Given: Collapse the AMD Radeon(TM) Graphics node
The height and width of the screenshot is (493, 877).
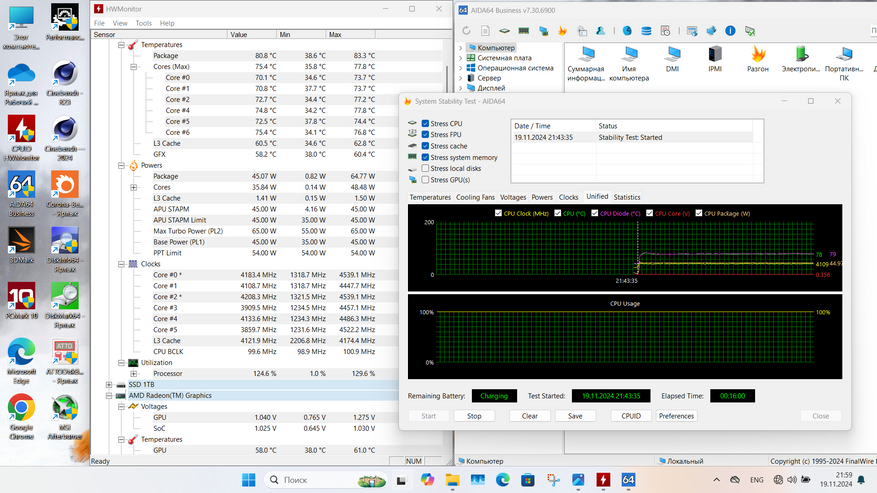Looking at the screenshot, I should (x=109, y=396).
